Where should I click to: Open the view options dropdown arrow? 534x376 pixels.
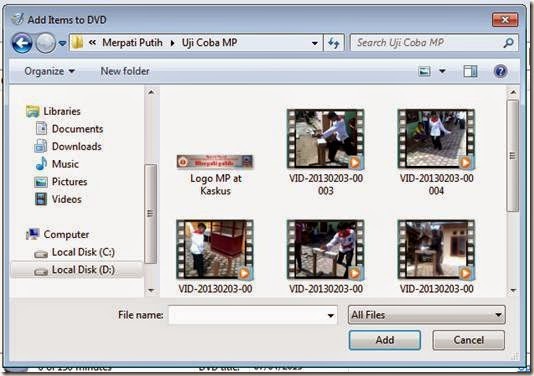click(442, 71)
